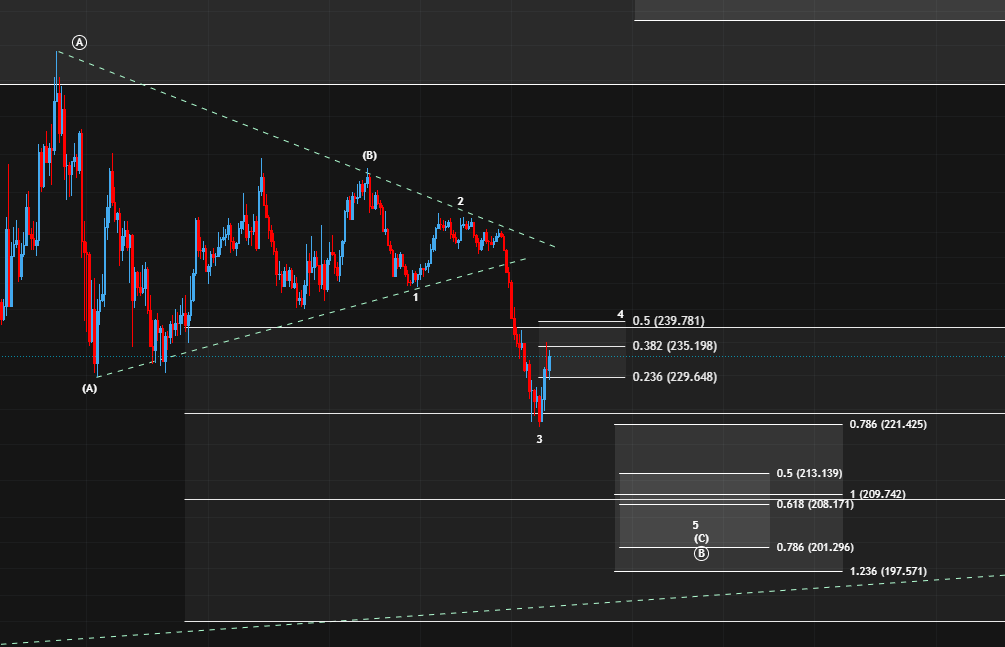This screenshot has width=1005, height=647.
Task: Select the (C) wave label
Action: 702,538
